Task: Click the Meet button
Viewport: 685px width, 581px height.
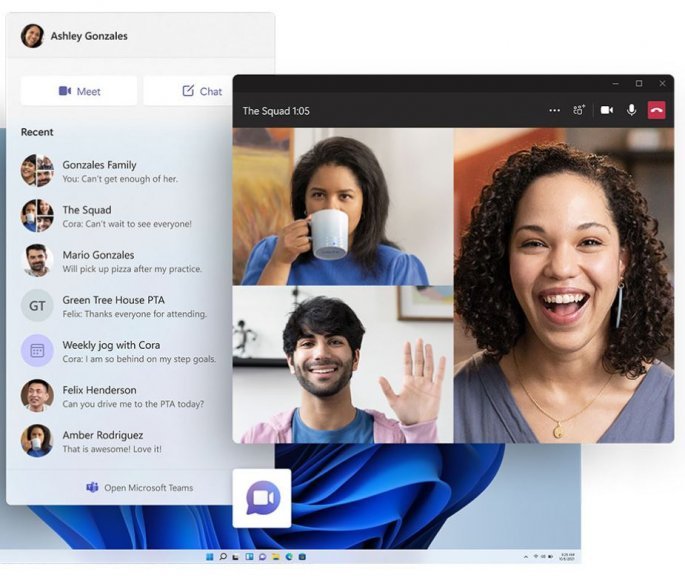Action: (79, 91)
